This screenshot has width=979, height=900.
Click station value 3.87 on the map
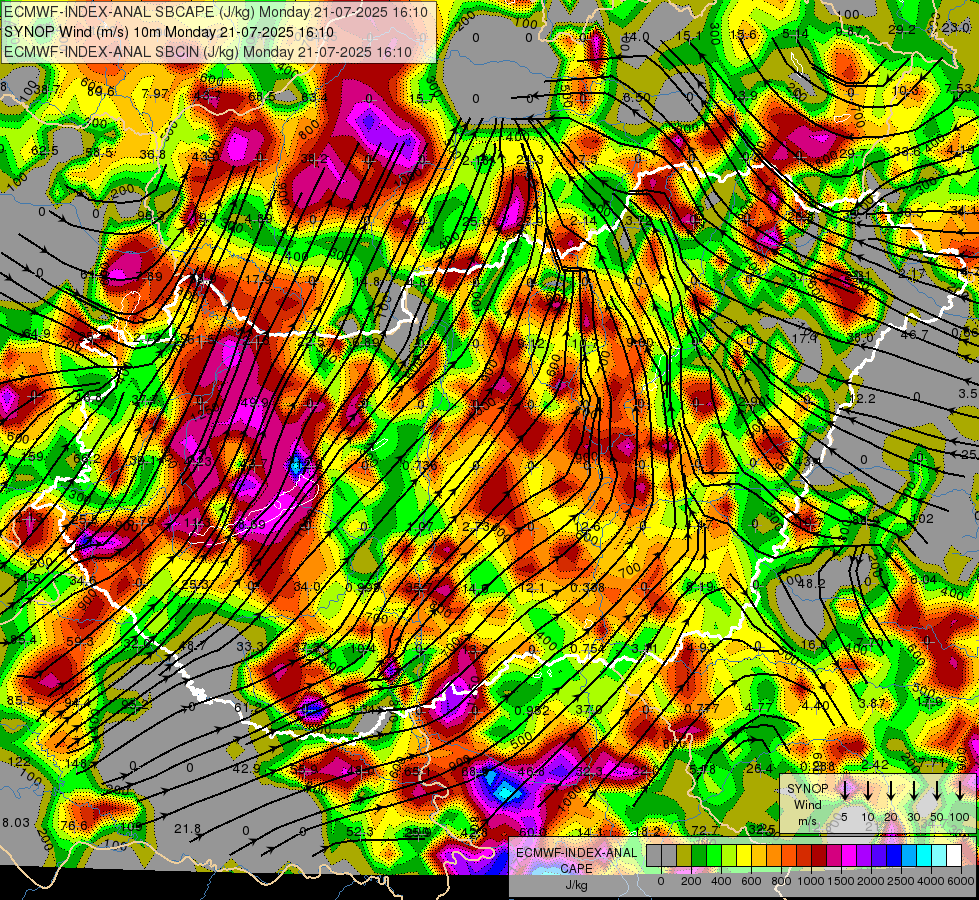tap(872, 704)
